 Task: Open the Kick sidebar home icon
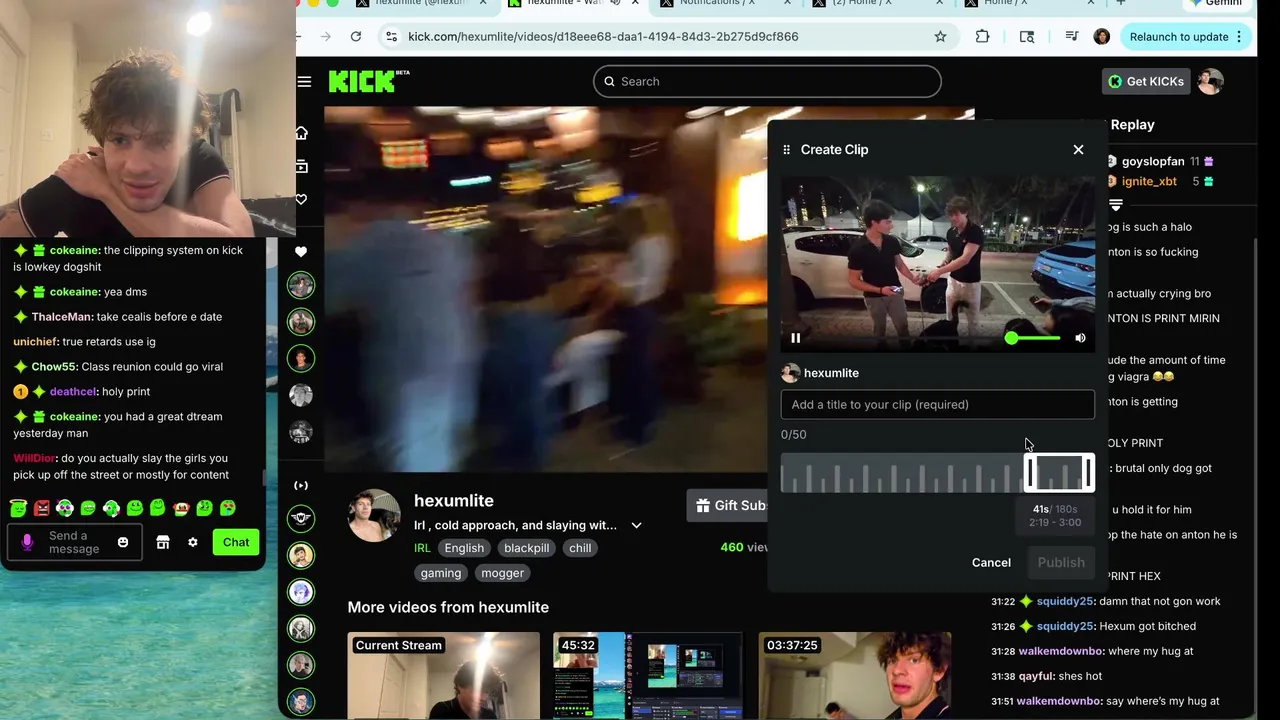(x=301, y=133)
